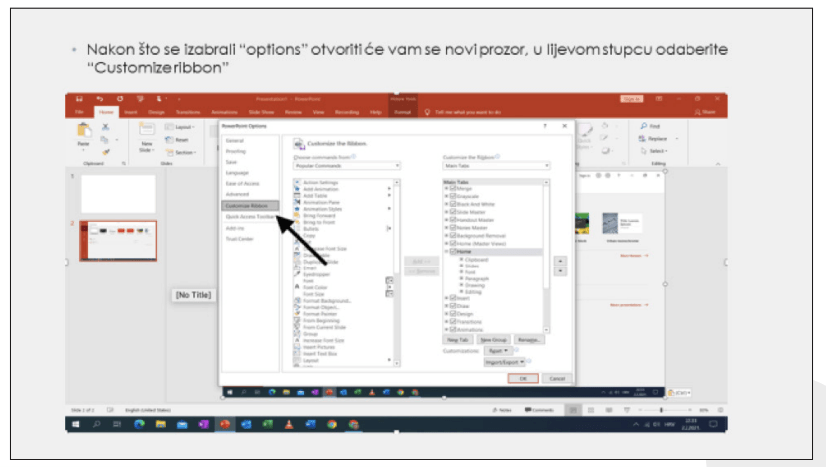
Task: Open the Choose commands from dropdown
Action: point(346,165)
